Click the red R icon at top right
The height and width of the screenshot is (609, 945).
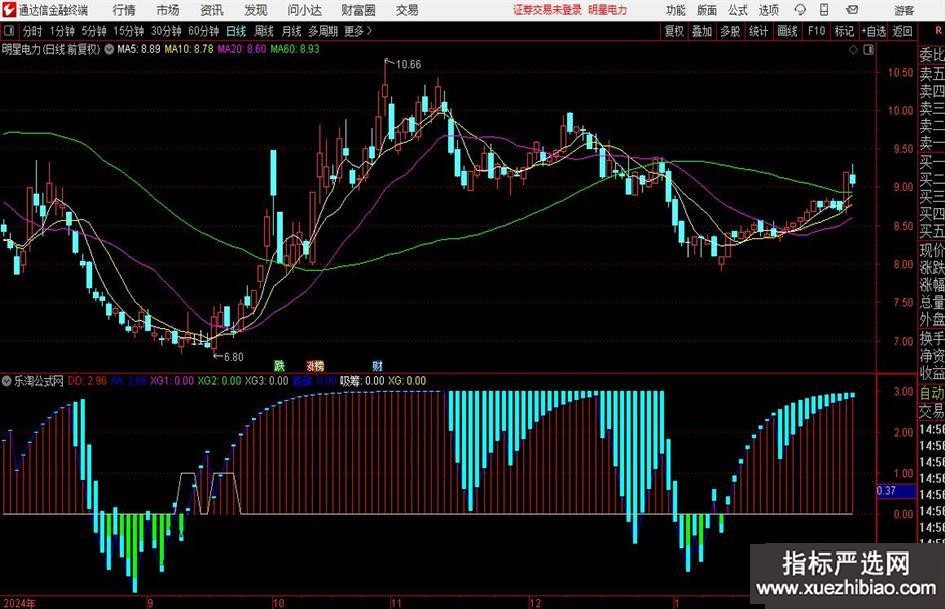click(x=938, y=31)
